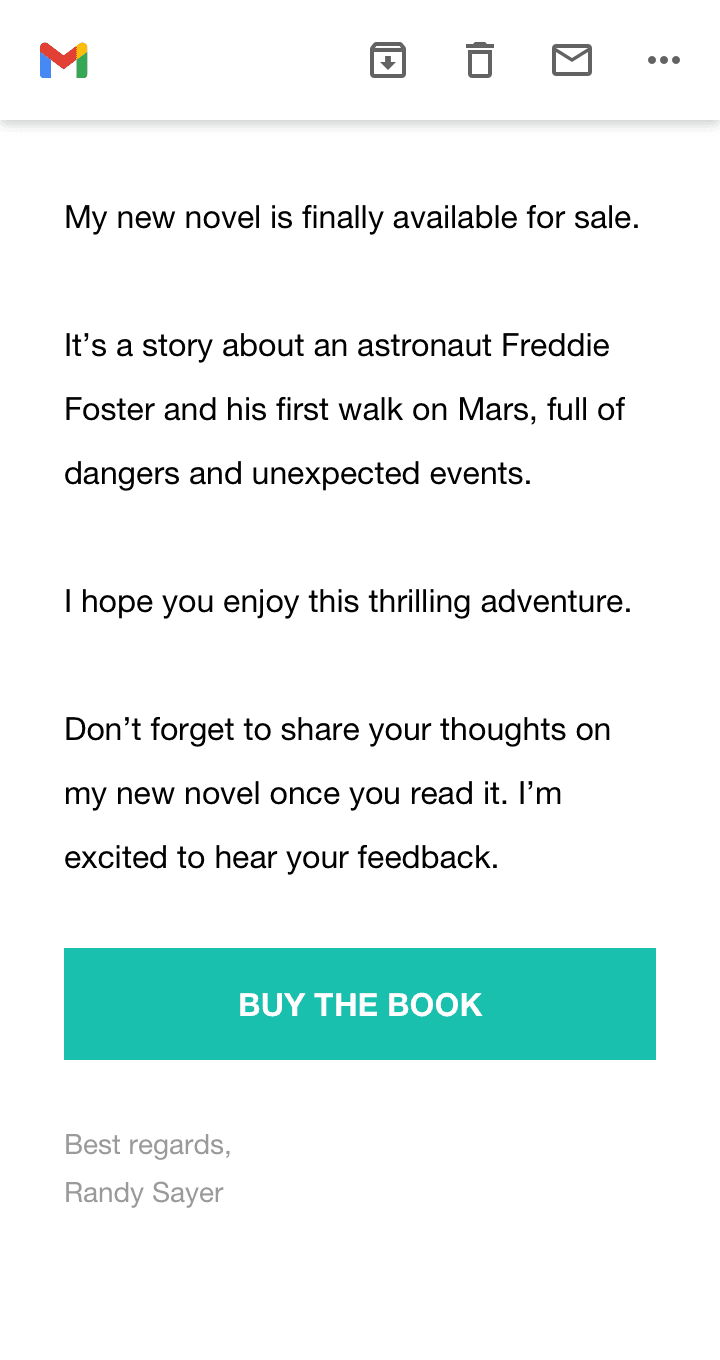This screenshot has width=720, height=1360.
Task: Click the Gmail logo
Action: tap(64, 61)
